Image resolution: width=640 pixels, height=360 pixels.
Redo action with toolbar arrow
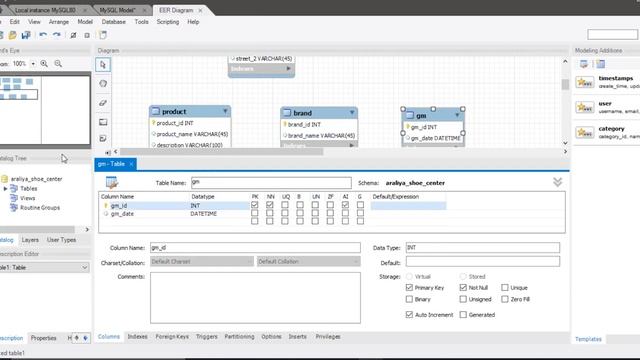tap(57, 35)
